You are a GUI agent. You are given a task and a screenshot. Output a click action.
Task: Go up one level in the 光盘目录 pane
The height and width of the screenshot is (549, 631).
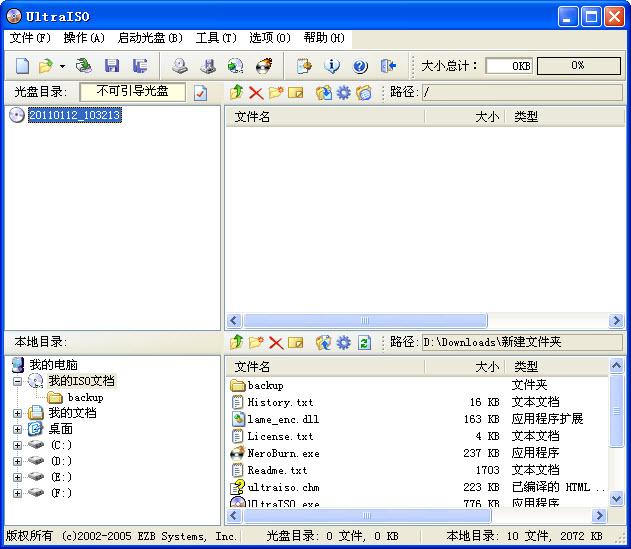click(x=237, y=93)
